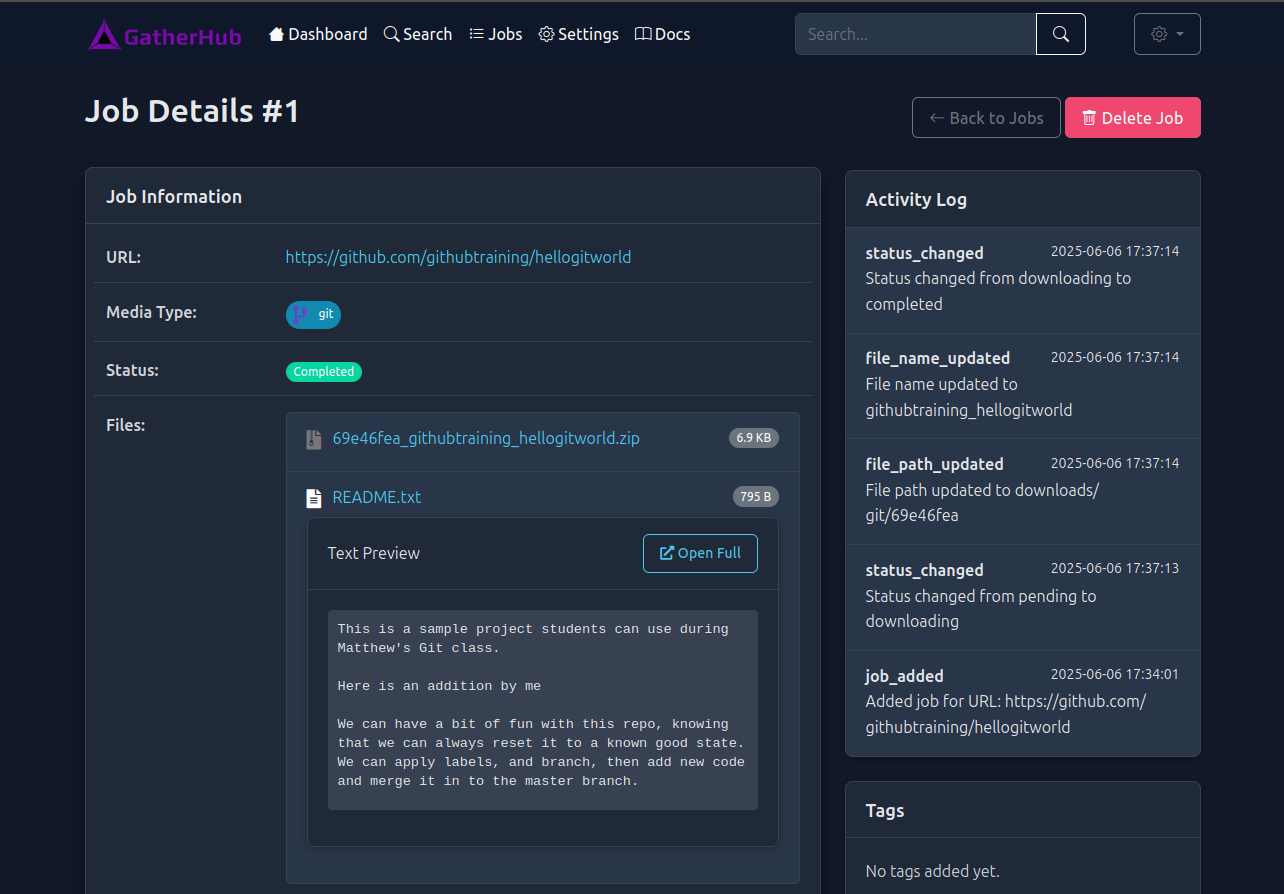Click the external link icon on Open Full
1284x894 pixels.
[667, 553]
